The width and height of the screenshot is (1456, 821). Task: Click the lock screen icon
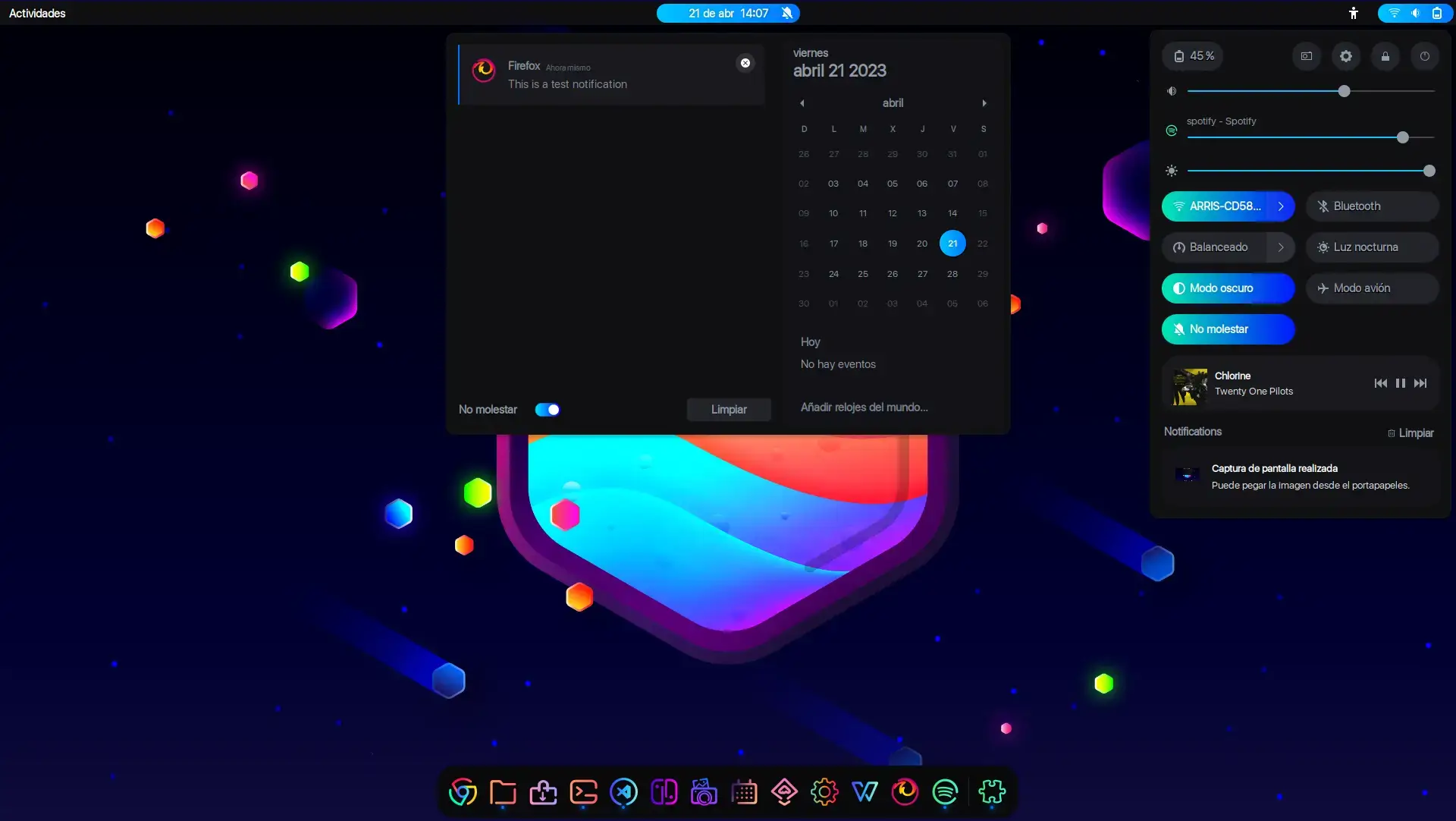[1385, 56]
